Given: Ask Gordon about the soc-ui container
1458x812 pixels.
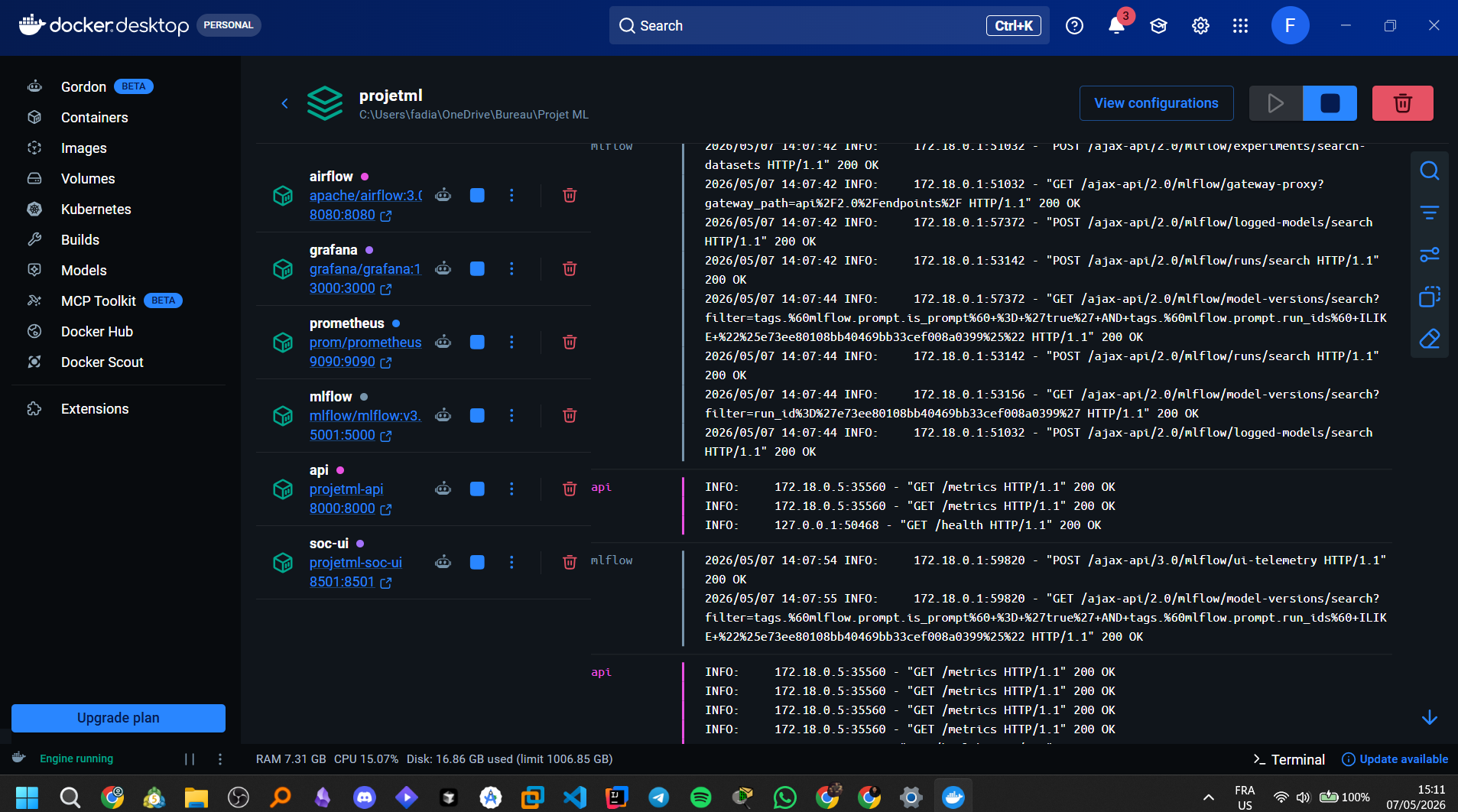Looking at the screenshot, I should pos(443,562).
